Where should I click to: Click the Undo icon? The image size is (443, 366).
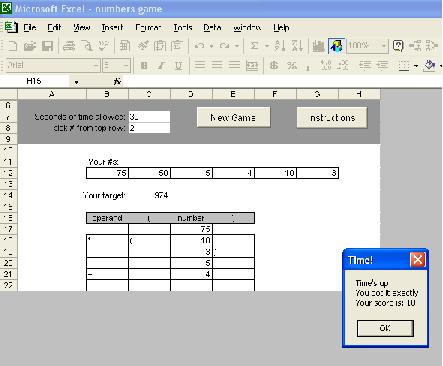(x=199, y=46)
